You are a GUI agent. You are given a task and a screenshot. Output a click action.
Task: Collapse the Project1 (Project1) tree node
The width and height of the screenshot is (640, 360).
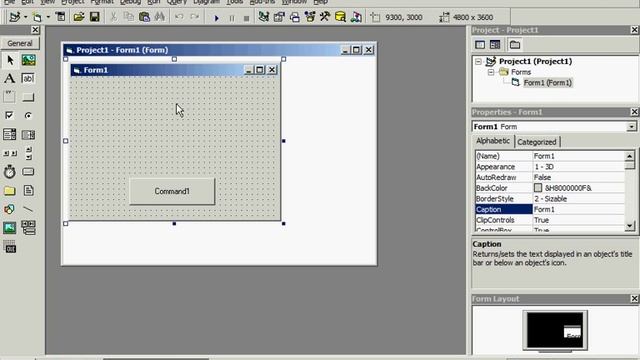click(478, 62)
